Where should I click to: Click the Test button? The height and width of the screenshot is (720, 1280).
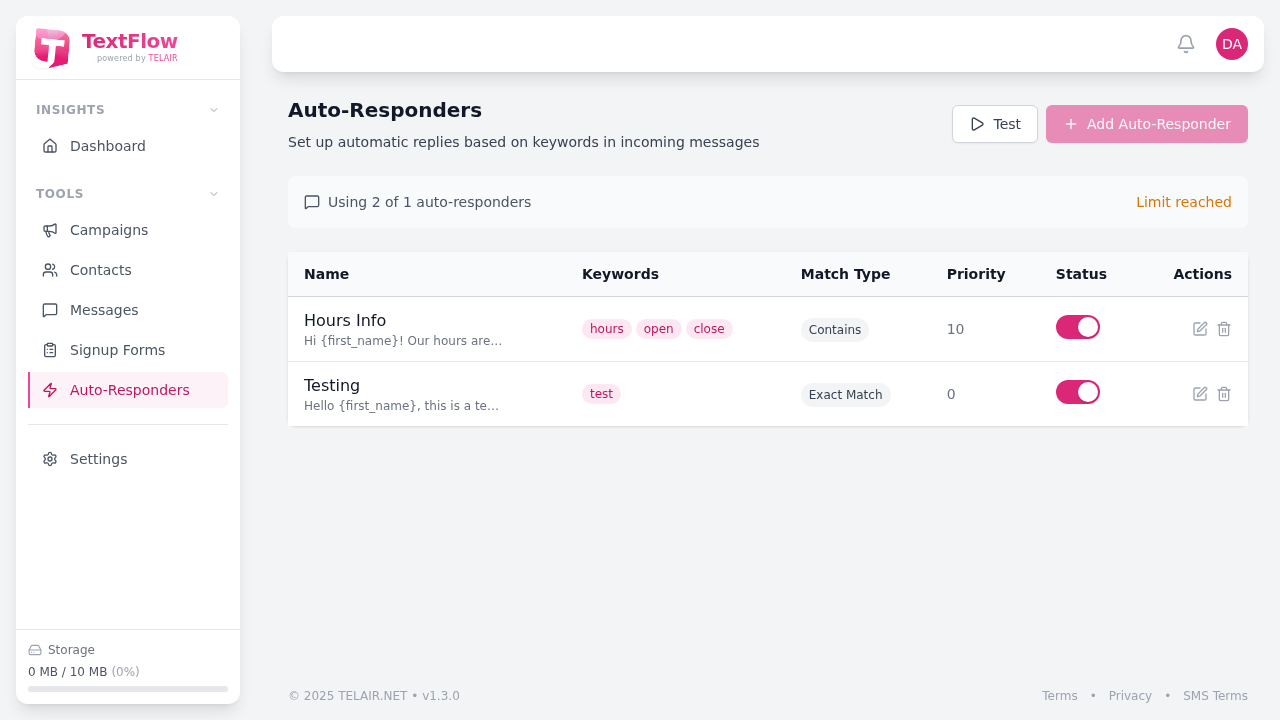pos(994,124)
